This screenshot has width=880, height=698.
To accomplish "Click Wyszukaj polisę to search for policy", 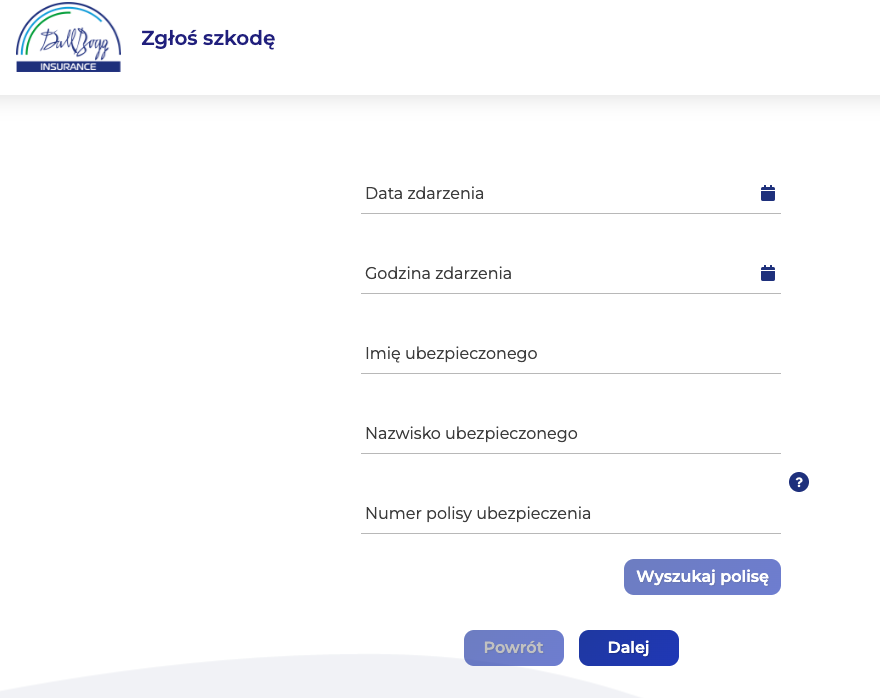I will 702,577.
